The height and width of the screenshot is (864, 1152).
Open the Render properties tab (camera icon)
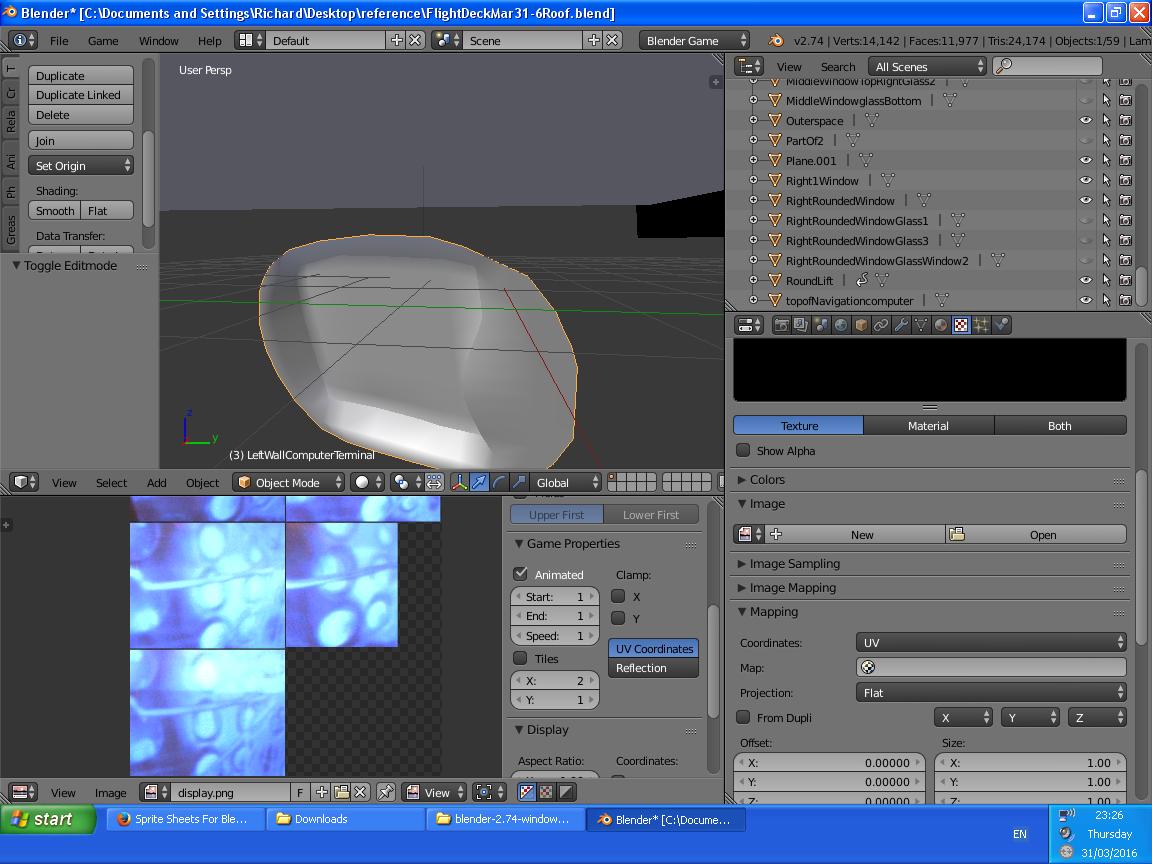pos(781,325)
